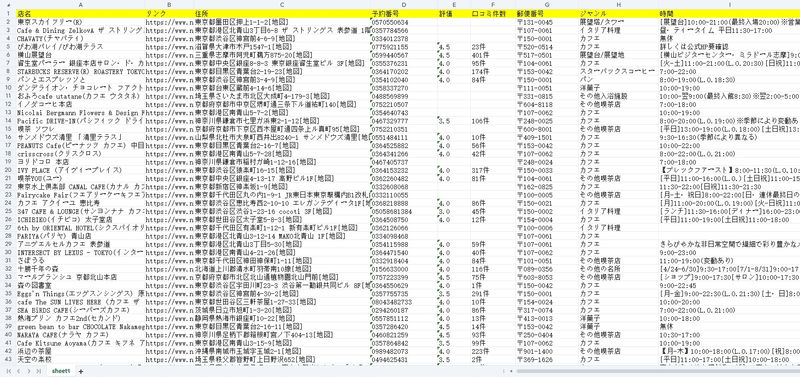
Task: Jump to the last sheet using navigation arrow
Action: coord(39,371)
